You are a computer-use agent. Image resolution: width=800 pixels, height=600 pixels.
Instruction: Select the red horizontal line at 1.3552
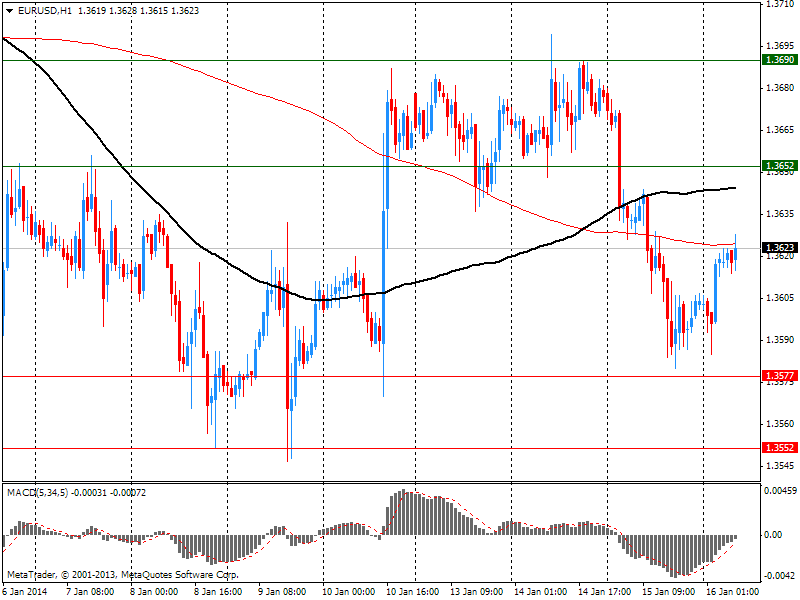(382, 448)
